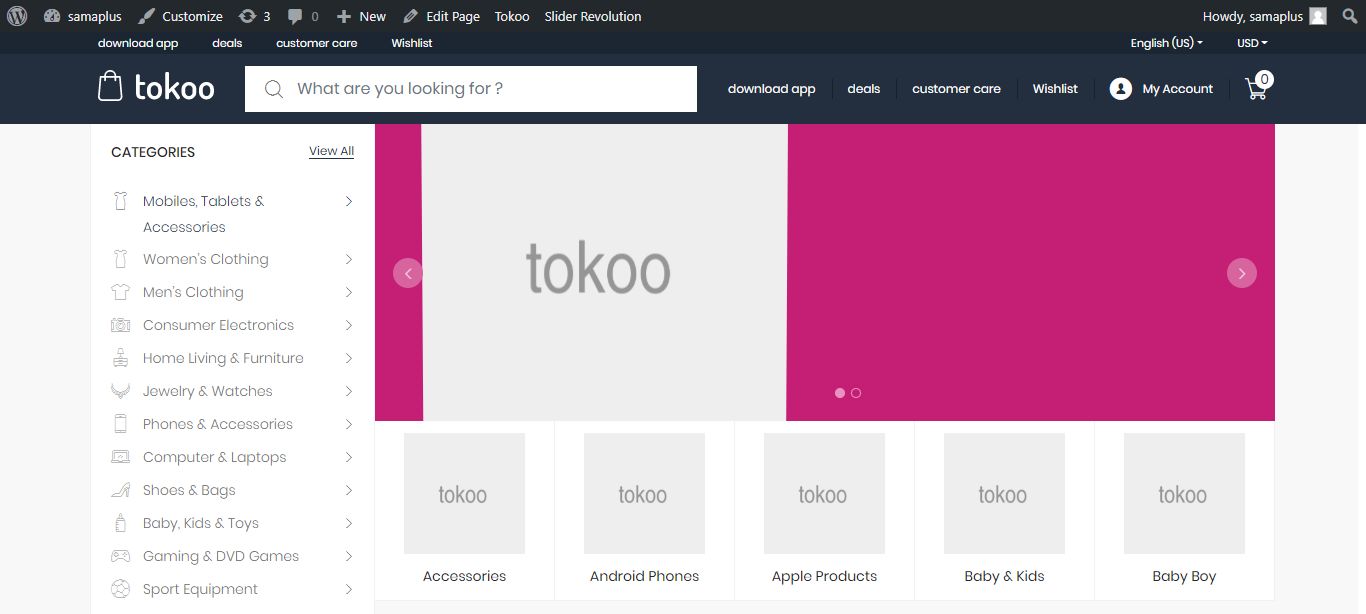Image resolution: width=1366 pixels, height=614 pixels.
Task: Expand the Women's Clothing chevron
Action: (x=349, y=259)
